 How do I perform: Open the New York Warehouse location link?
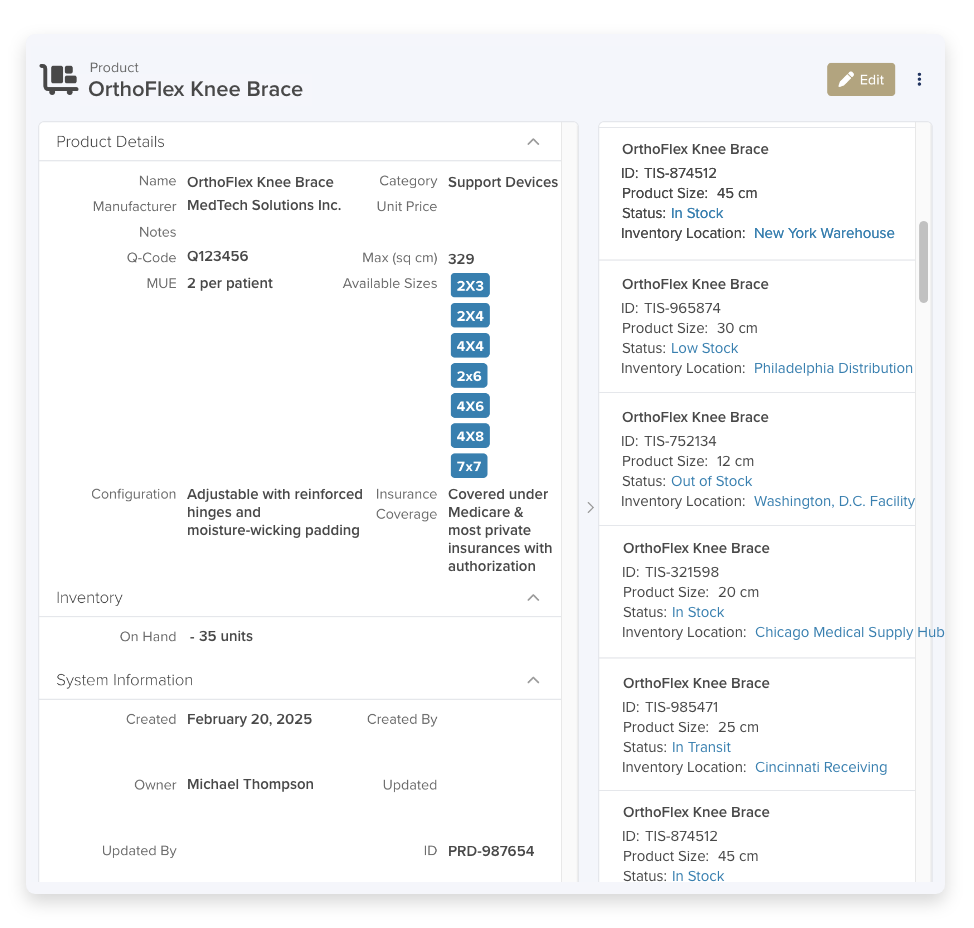coord(824,233)
